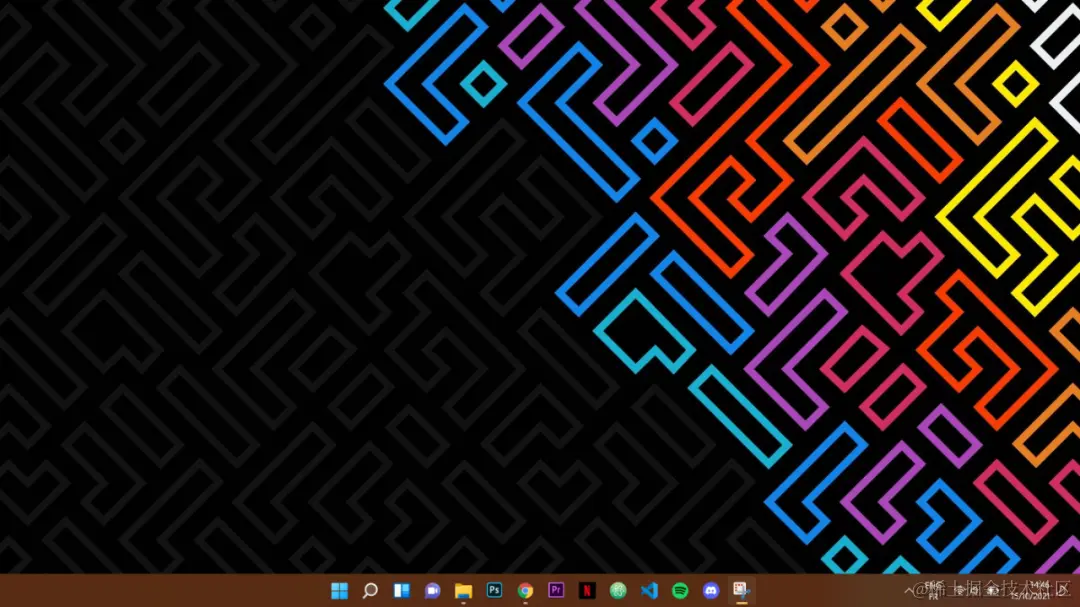The height and width of the screenshot is (607, 1080).
Task: Open File Explorer
Action: click(x=464, y=590)
